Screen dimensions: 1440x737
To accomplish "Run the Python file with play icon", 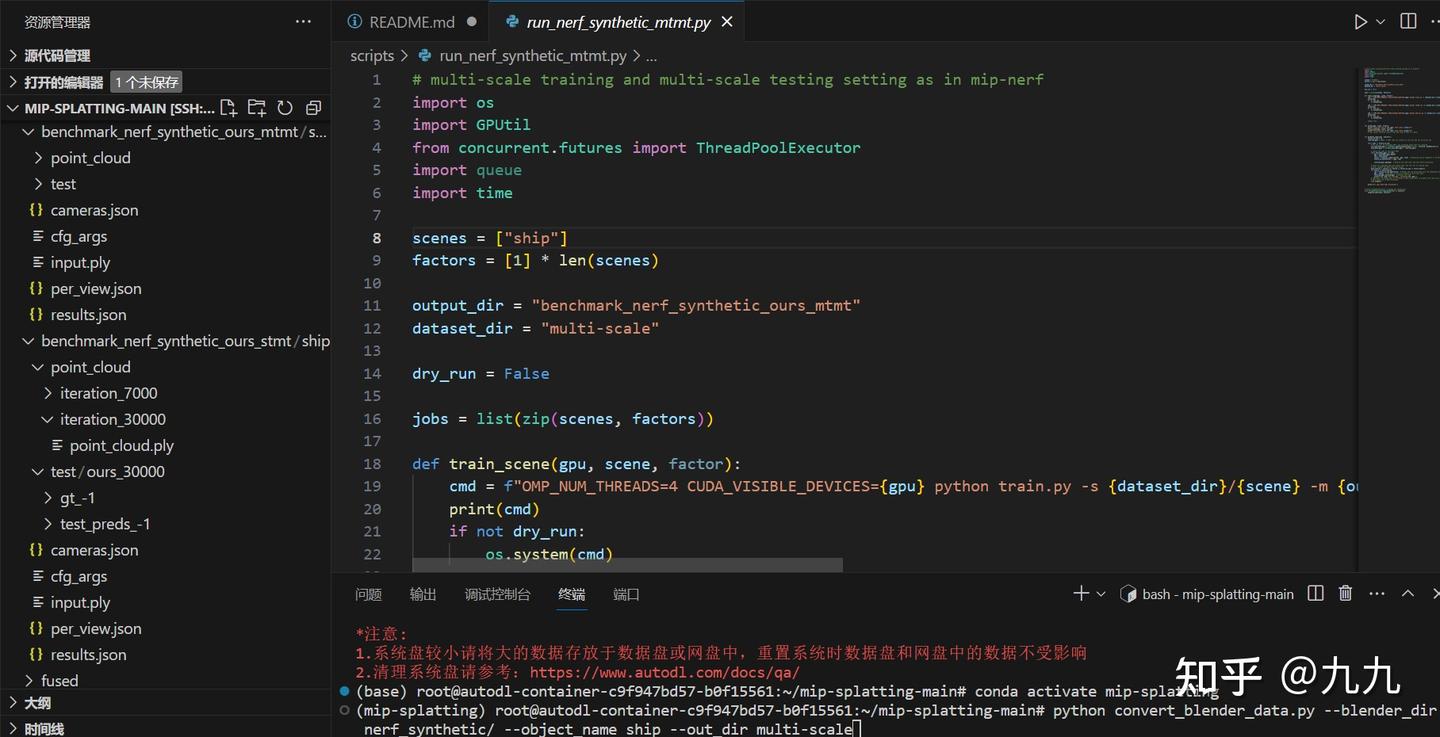I will tap(1360, 22).
